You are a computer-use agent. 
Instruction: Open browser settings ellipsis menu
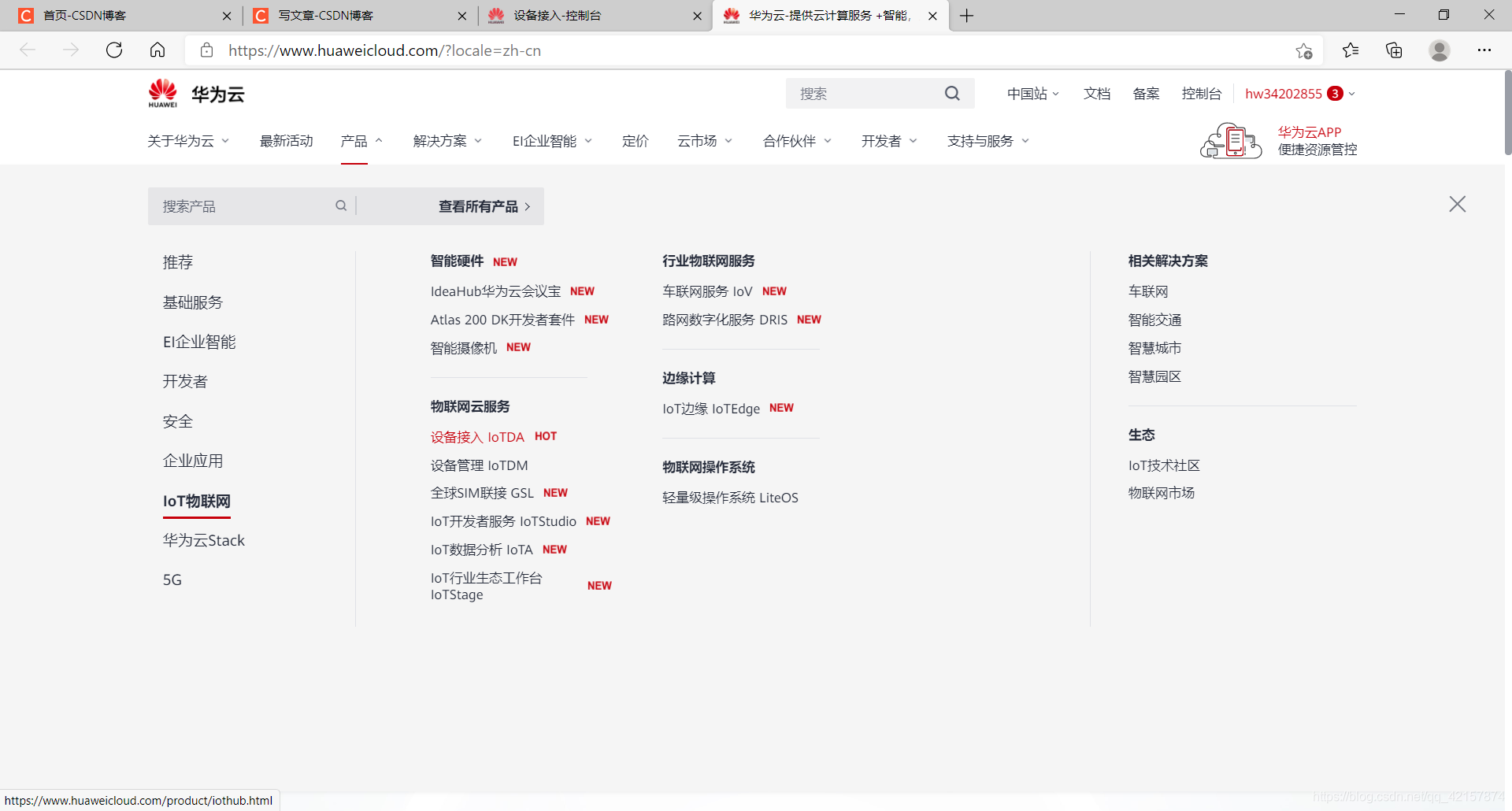[x=1484, y=50]
